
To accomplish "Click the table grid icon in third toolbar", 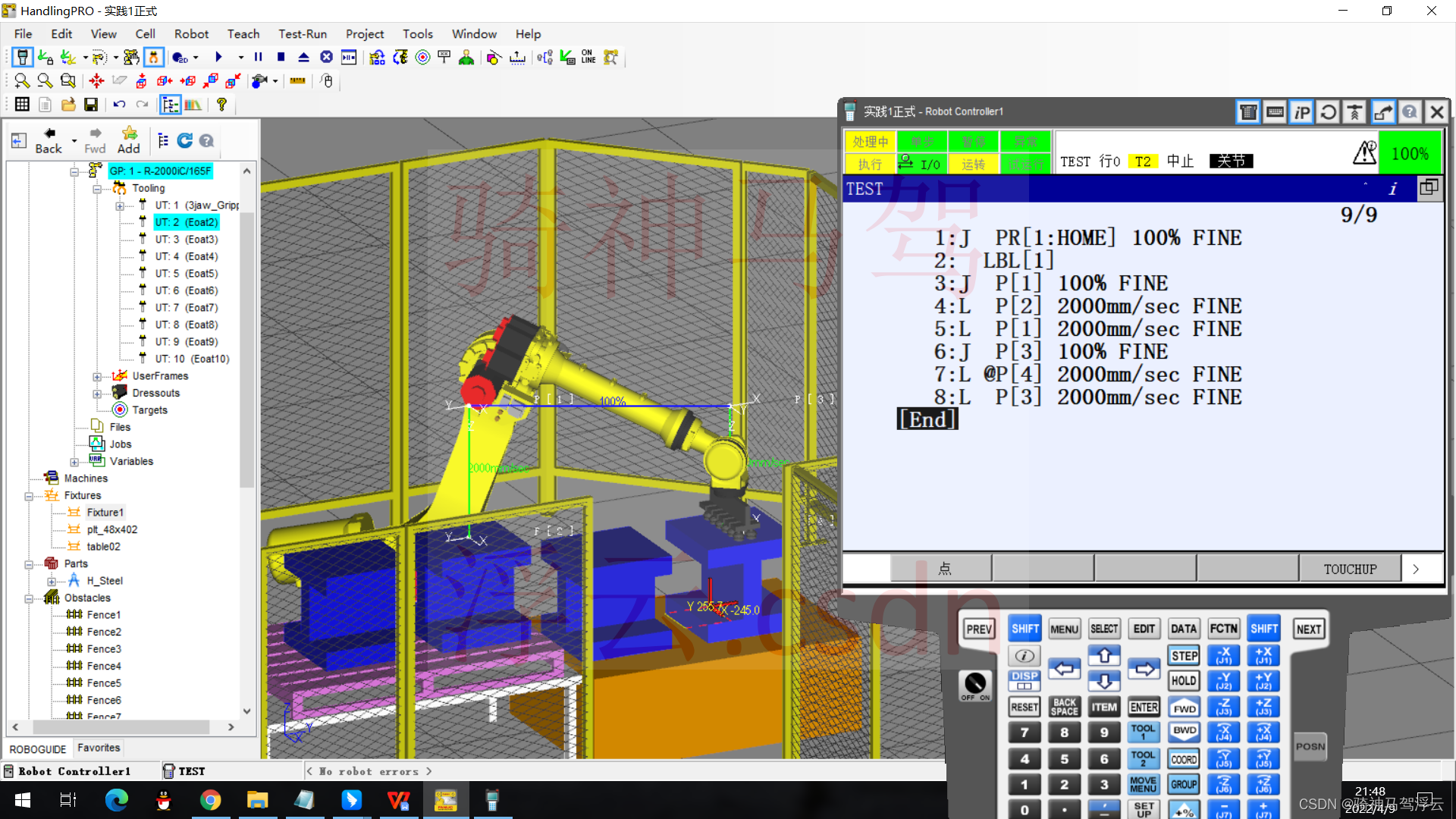I will [22, 105].
